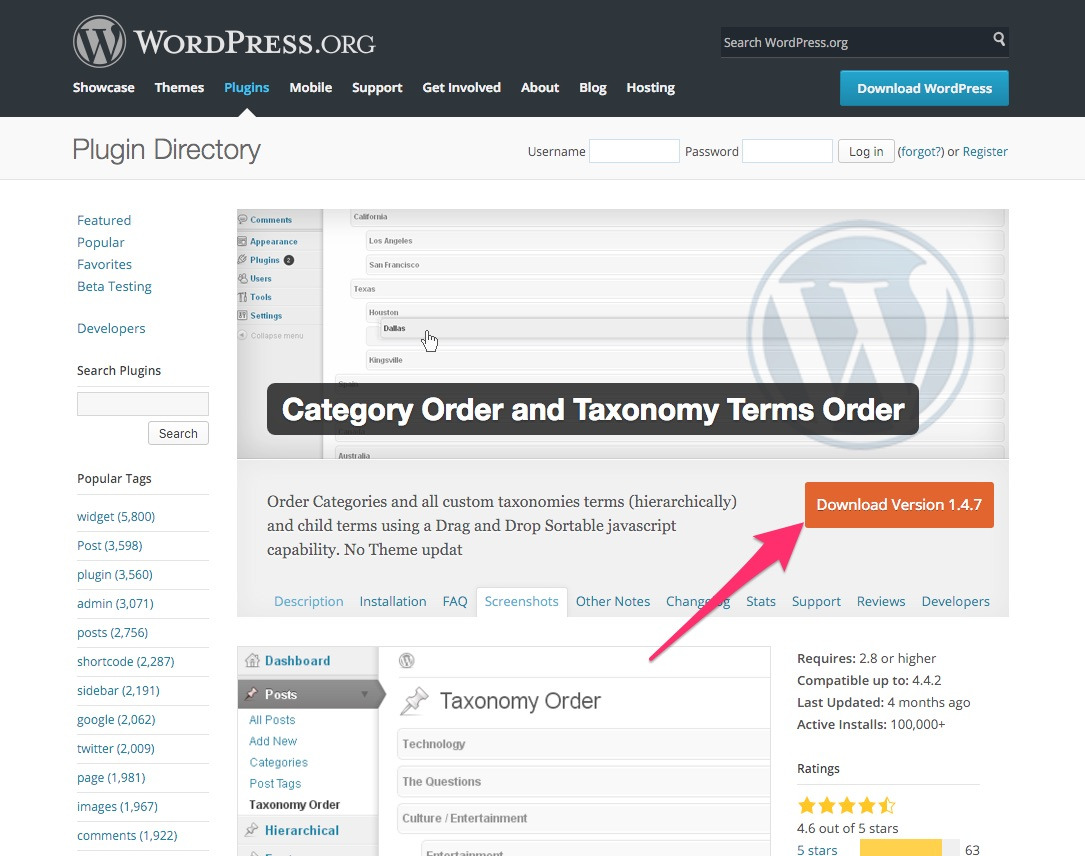1085x856 pixels.
Task: Click the WordPress logo icon
Action: click(x=100, y=42)
